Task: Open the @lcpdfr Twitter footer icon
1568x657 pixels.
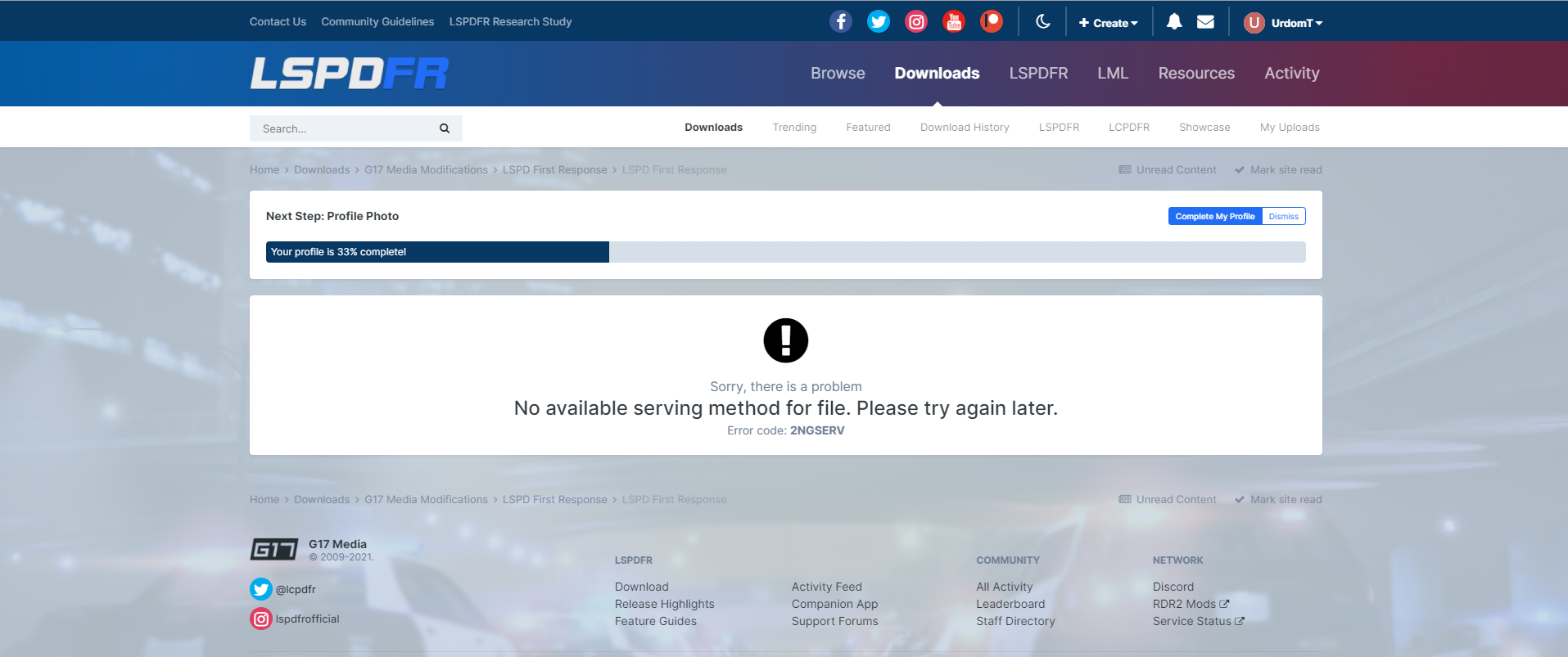Action: pyautogui.click(x=261, y=589)
